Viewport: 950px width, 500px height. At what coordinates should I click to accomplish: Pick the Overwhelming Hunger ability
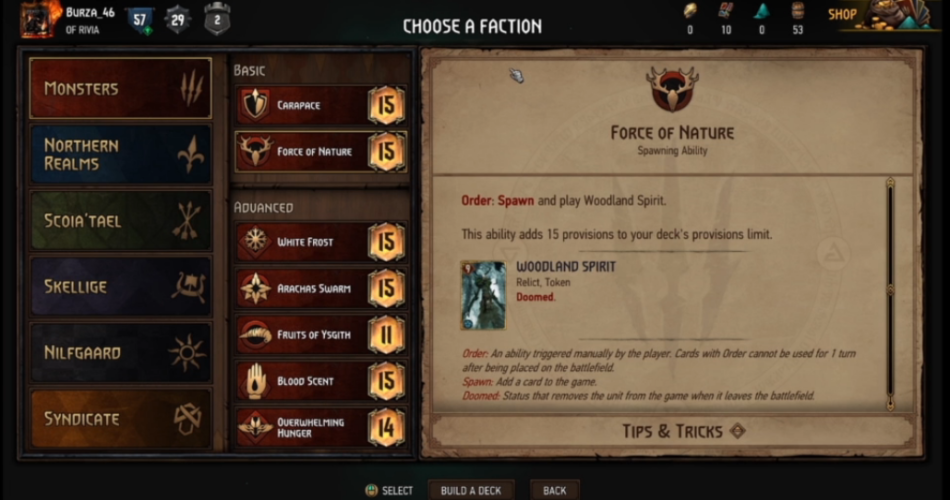(x=321, y=427)
